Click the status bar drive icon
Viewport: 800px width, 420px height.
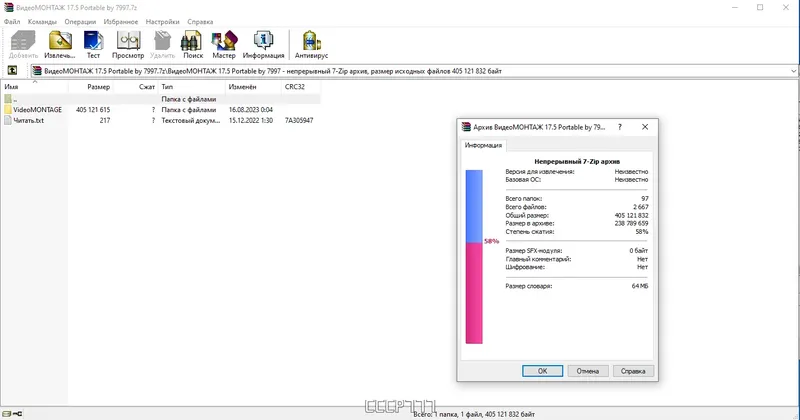pos(7,414)
